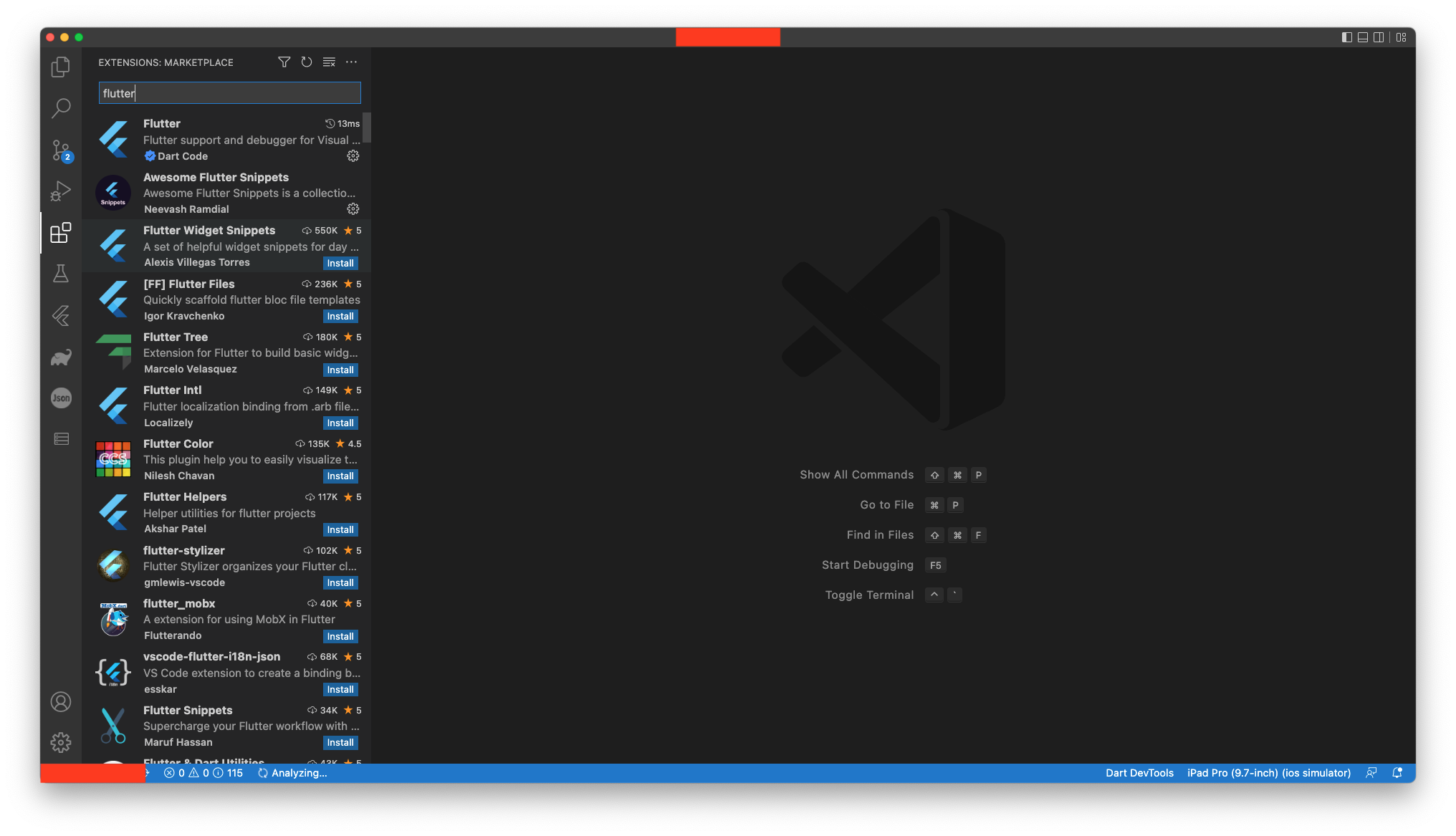Click the Awesome Flutter Snippets round logo
Viewport: 1456px width, 836px height.
click(x=113, y=193)
